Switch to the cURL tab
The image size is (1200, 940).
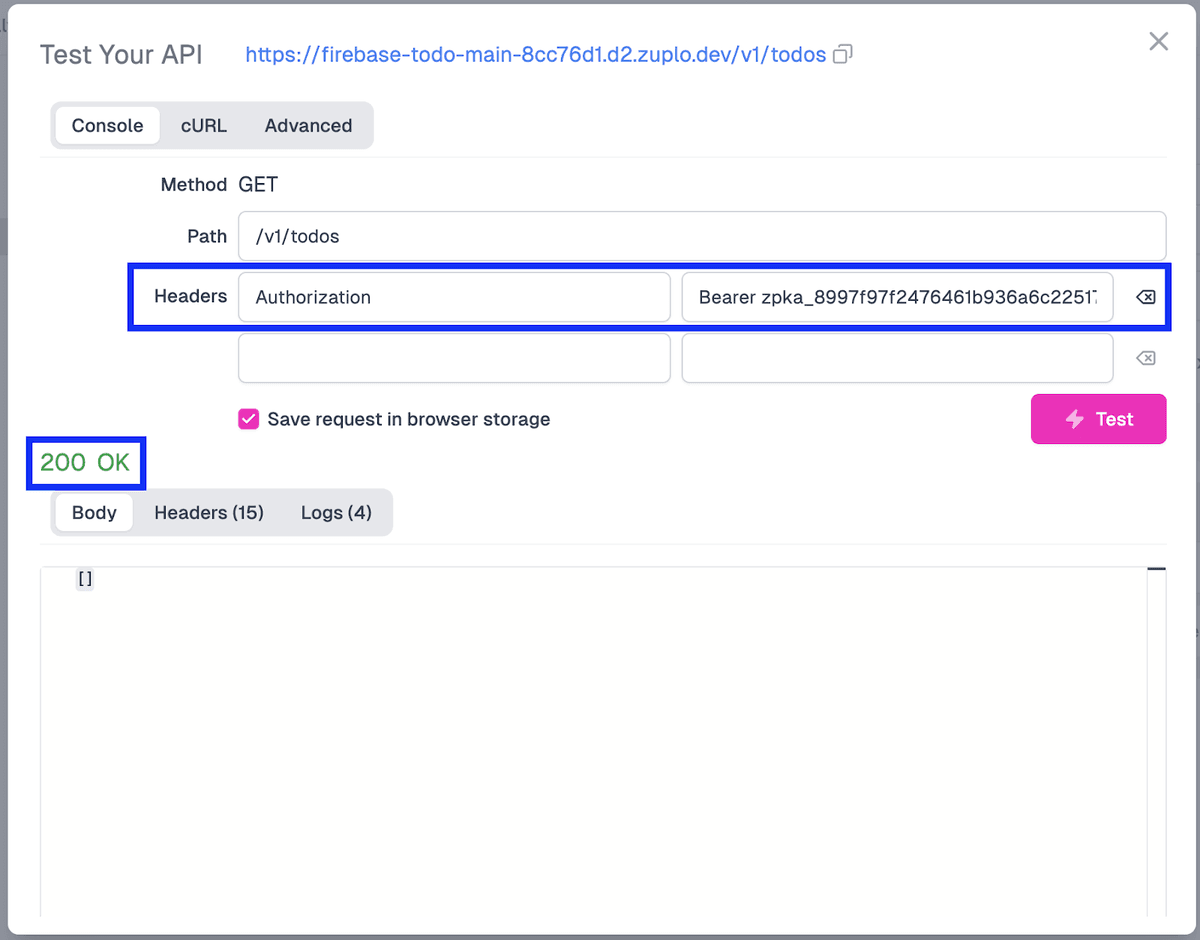[203, 125]
